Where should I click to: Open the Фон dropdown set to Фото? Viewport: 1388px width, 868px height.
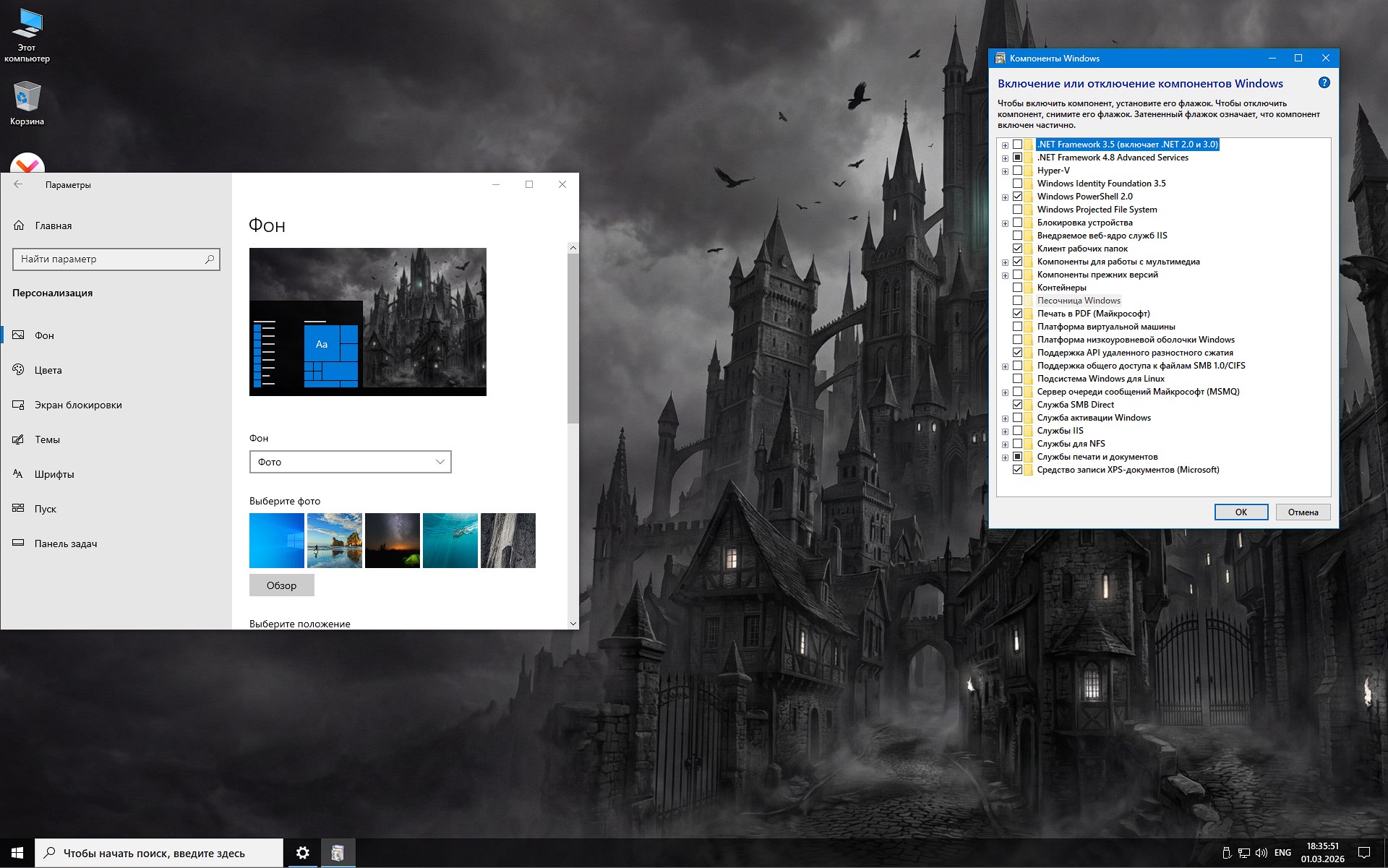coord(350,462)
